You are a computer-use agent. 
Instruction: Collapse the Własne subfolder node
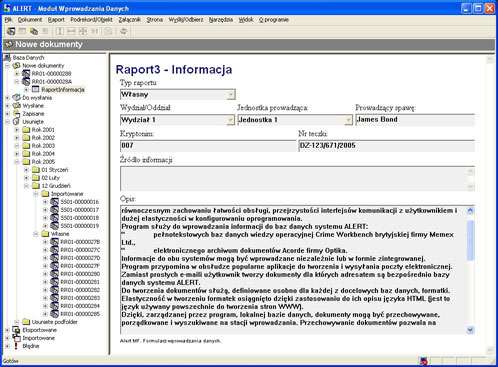pyautogui.click(x=36, y=234)
